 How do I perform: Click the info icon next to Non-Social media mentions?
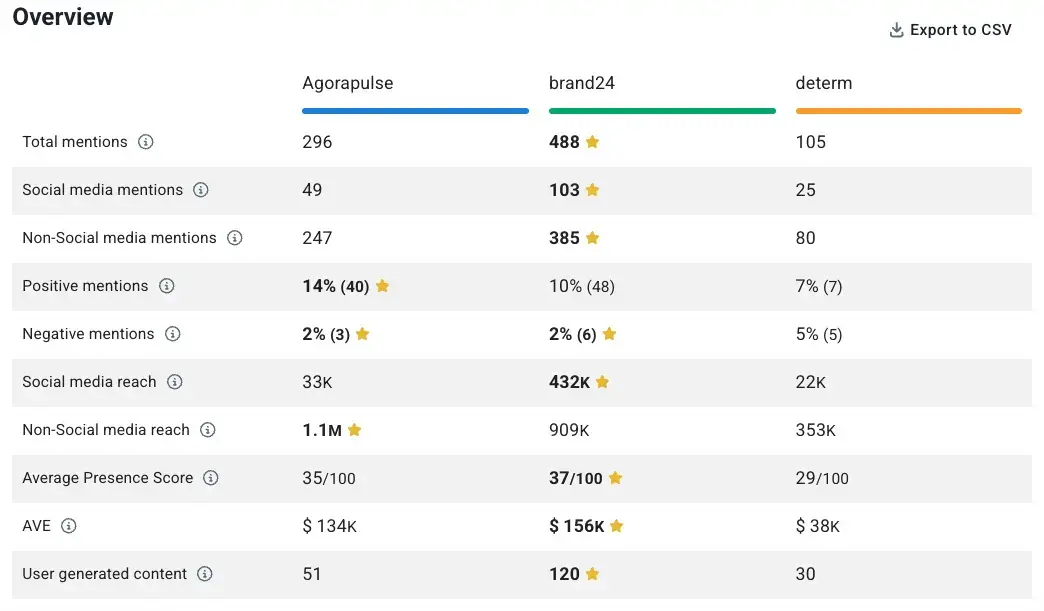[235, 238]
